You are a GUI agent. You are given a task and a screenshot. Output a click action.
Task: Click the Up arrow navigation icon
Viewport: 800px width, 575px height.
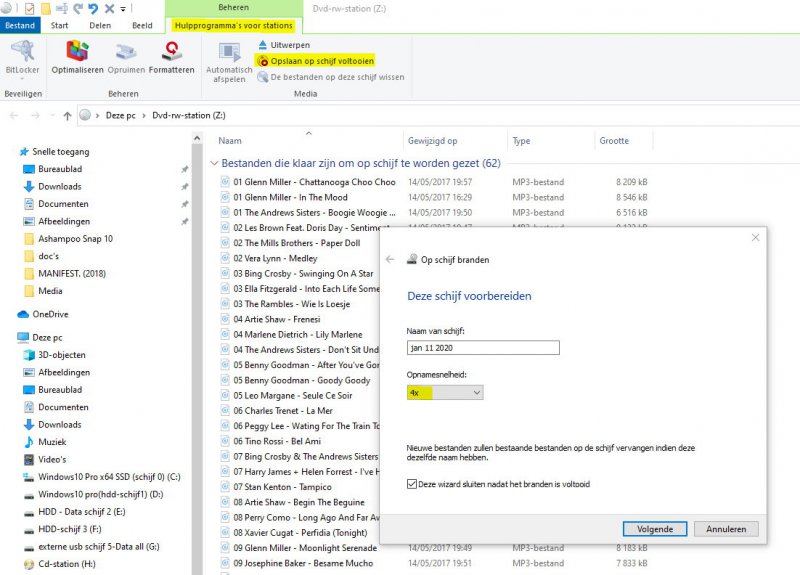tap(67, 115)
